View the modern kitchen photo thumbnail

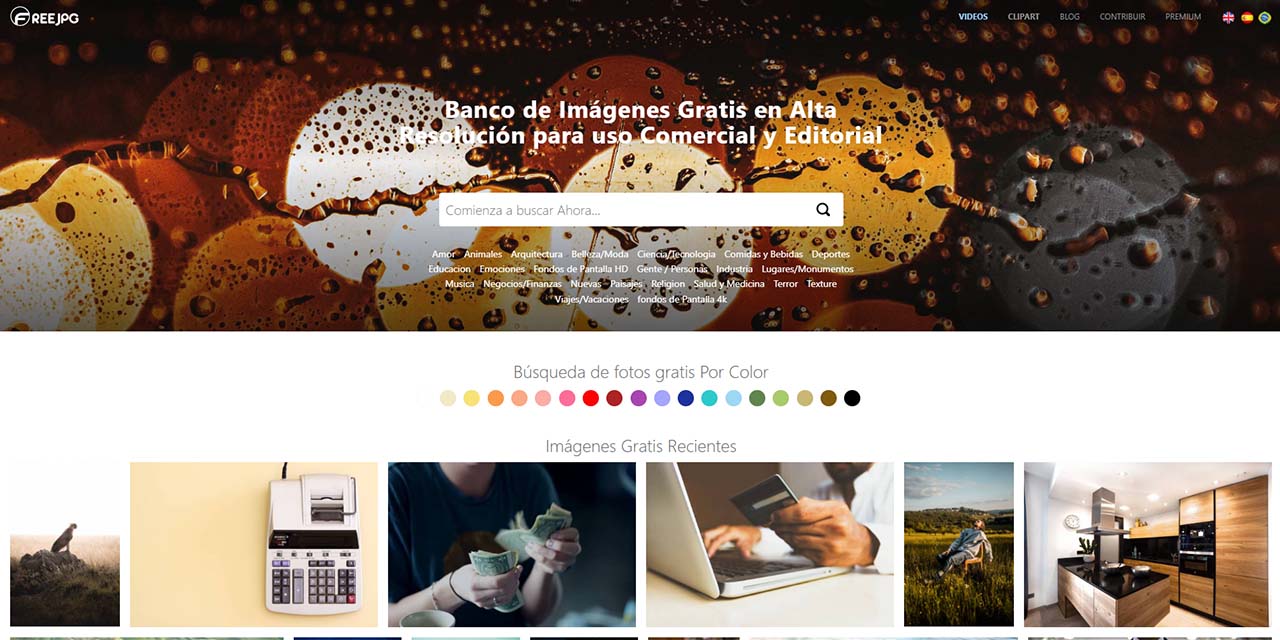1148,544
